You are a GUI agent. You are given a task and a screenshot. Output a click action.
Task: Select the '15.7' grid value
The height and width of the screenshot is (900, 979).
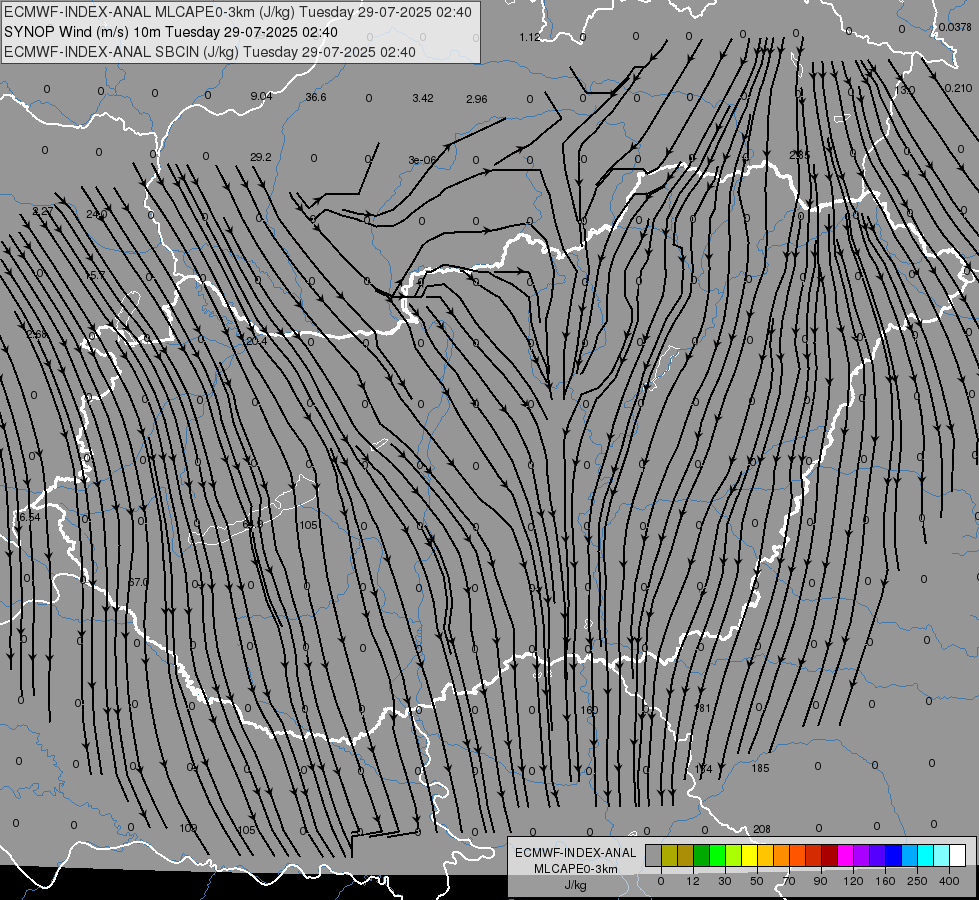point(96,275)
